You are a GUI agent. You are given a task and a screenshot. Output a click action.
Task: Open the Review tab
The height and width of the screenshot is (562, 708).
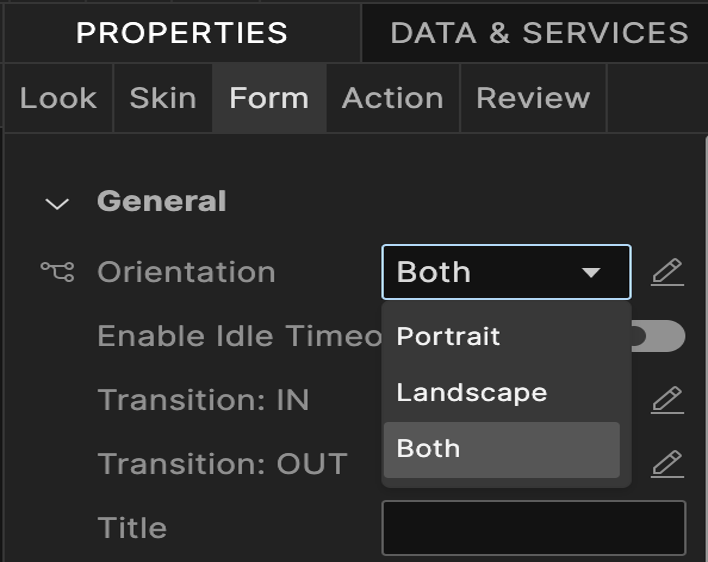pyautogui.click(x=533, y=98)
